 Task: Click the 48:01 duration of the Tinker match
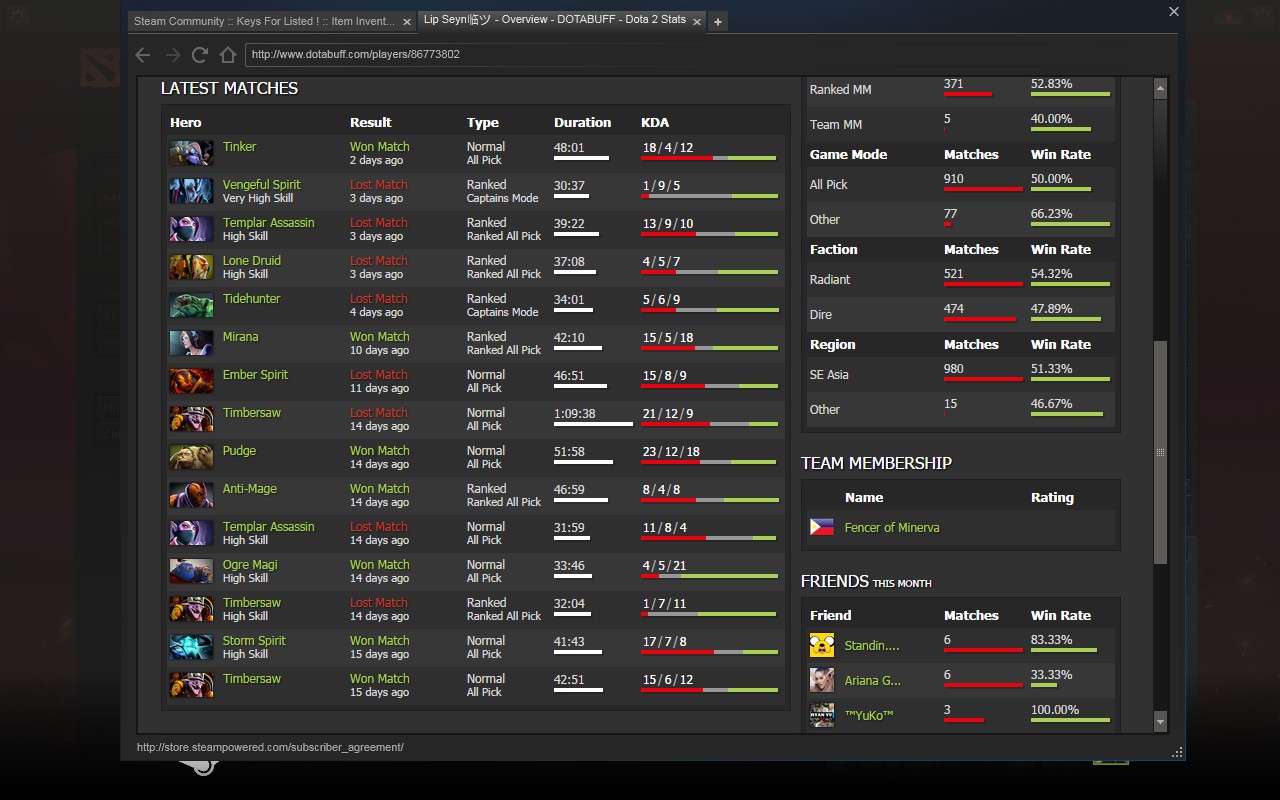click(x=569, y=147)
